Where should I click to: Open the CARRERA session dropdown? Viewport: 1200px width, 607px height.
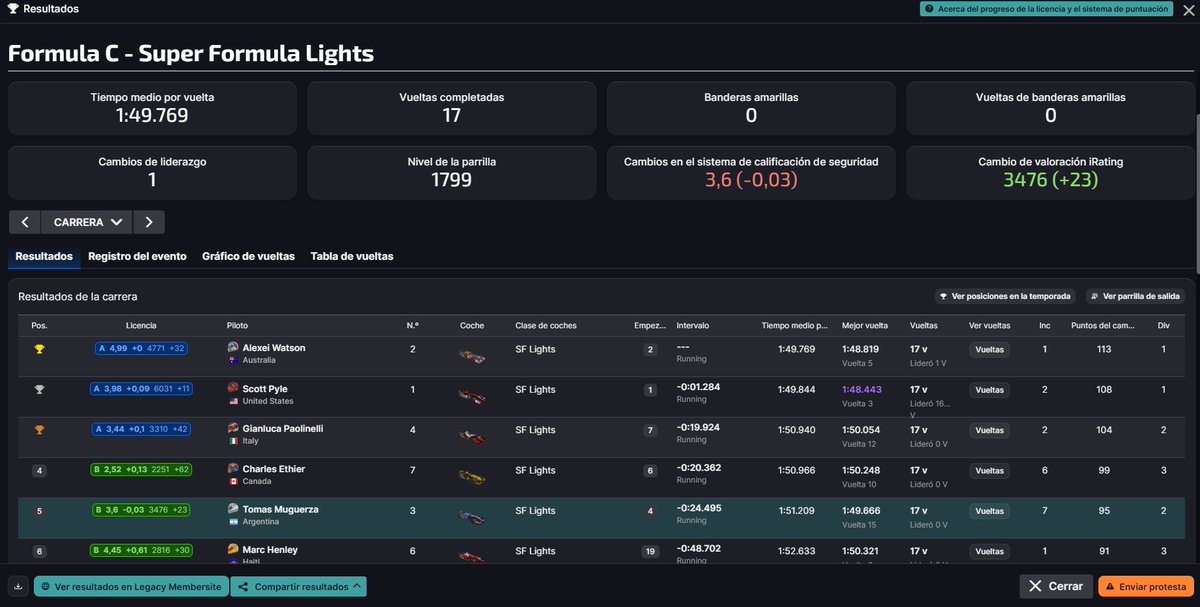click(x=88, y=222)
